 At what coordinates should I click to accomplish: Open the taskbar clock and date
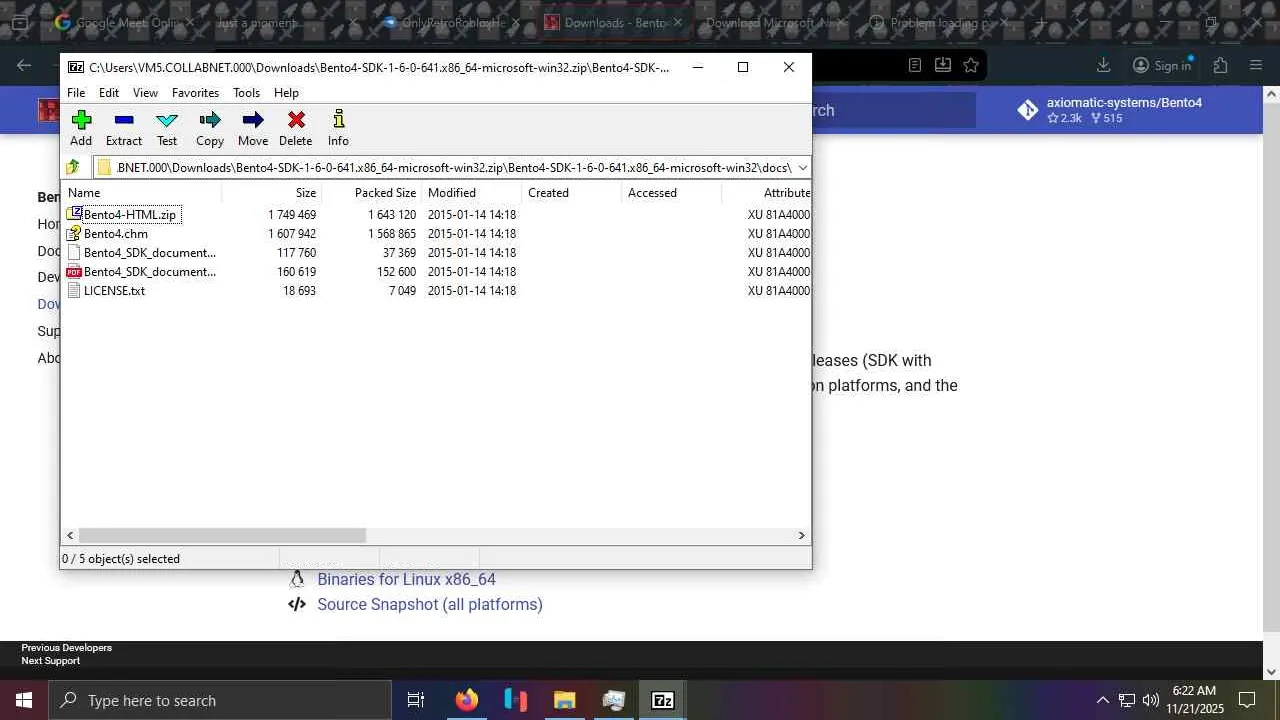tap(1194, 700)
